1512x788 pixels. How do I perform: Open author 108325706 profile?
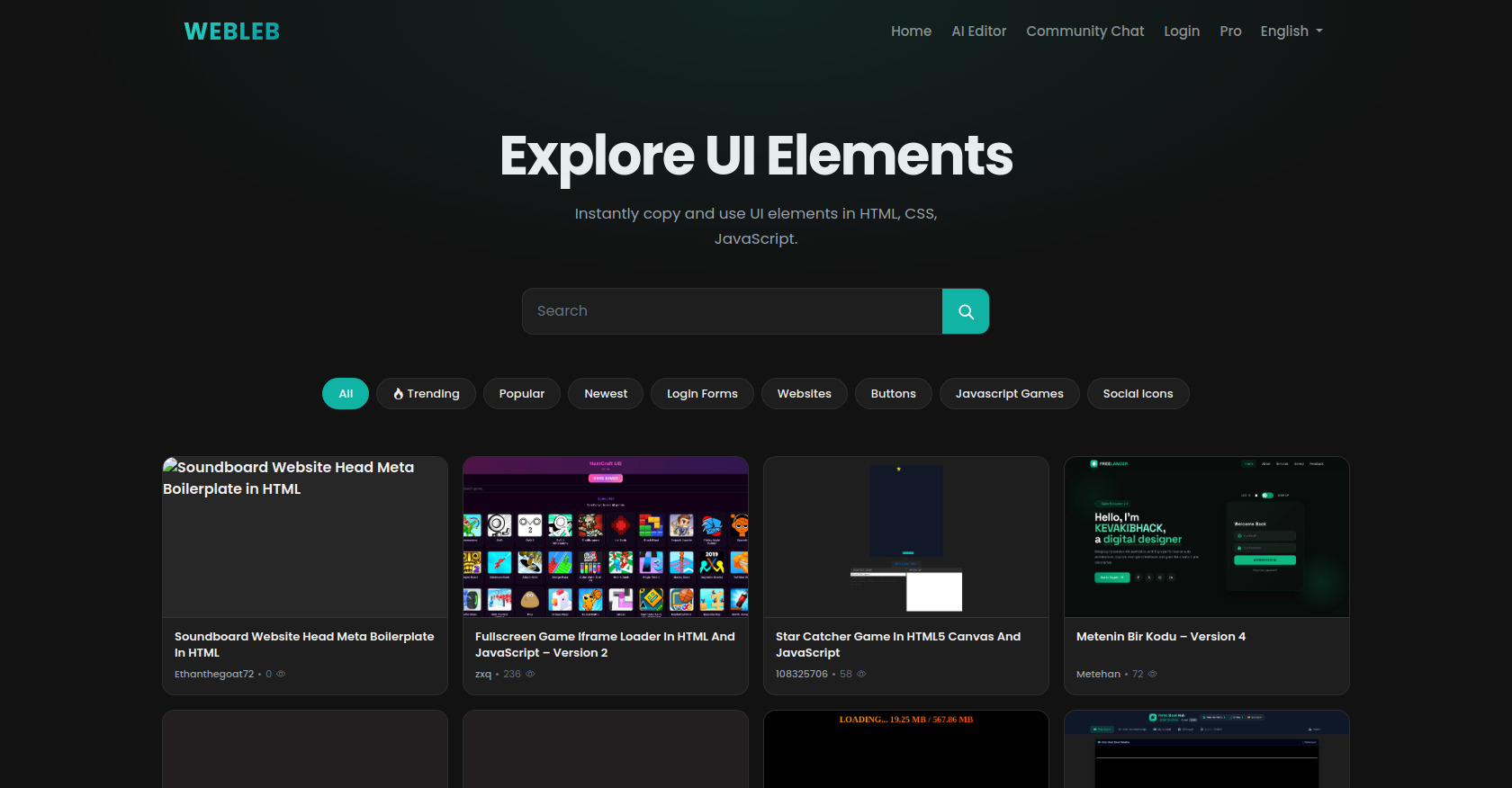[x=802, y=674]
